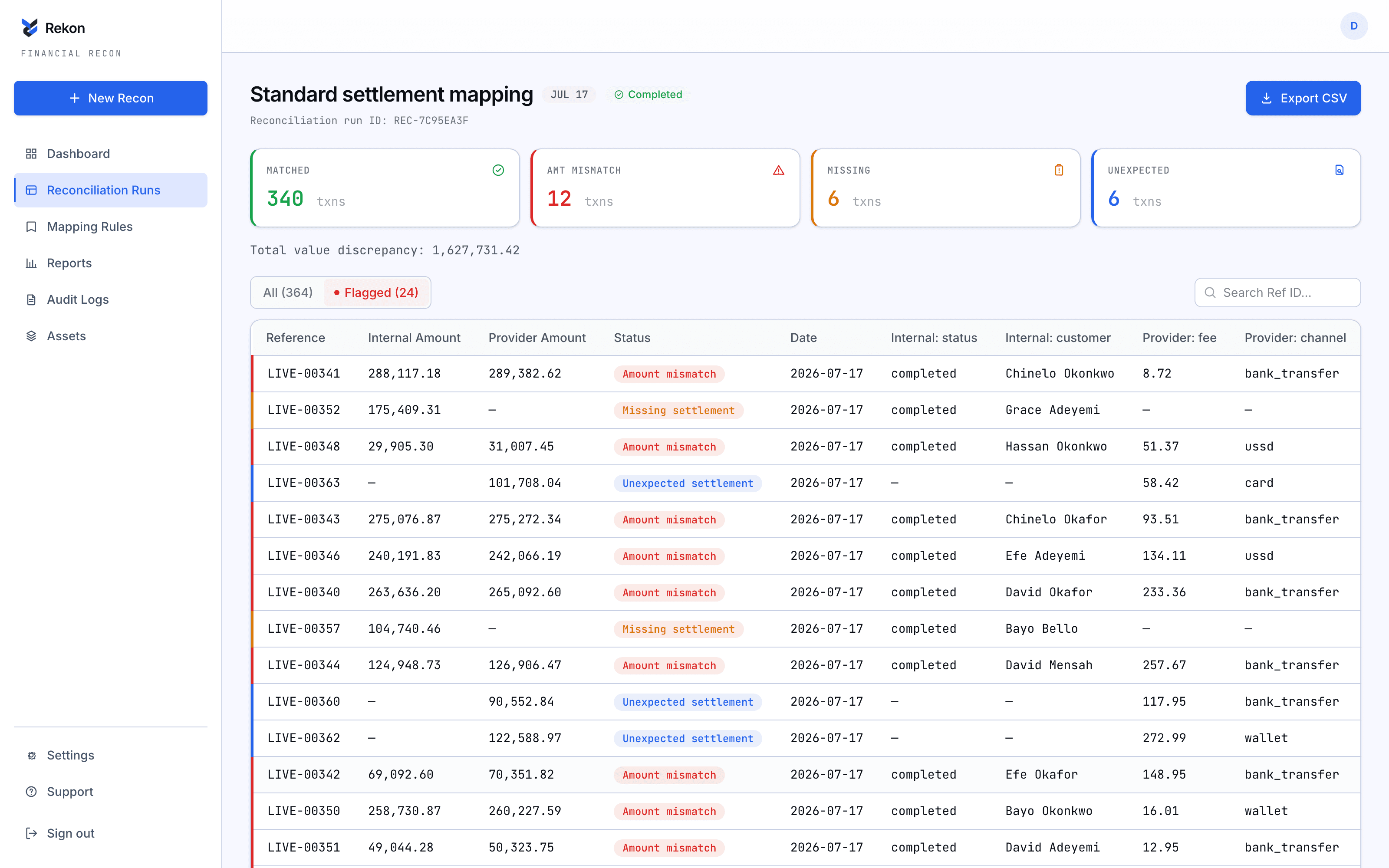
Task: Click provider fee 148.95
Action: (1164, 774)
